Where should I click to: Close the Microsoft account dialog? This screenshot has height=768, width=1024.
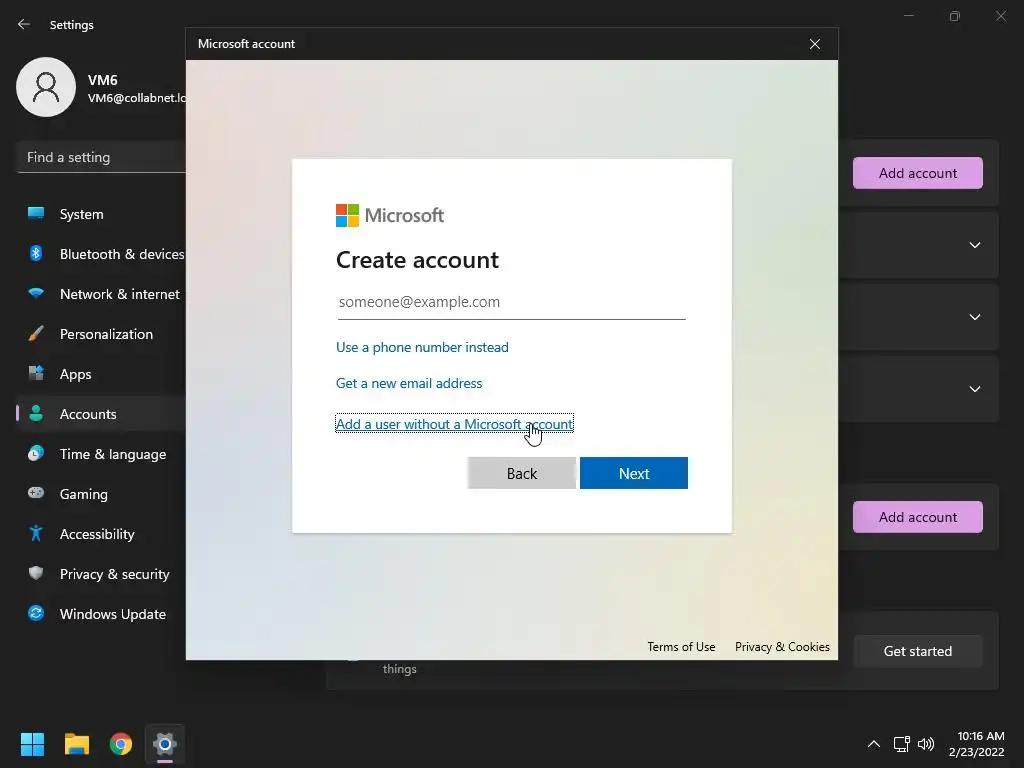pyautogui.click(x=815, y=44)
